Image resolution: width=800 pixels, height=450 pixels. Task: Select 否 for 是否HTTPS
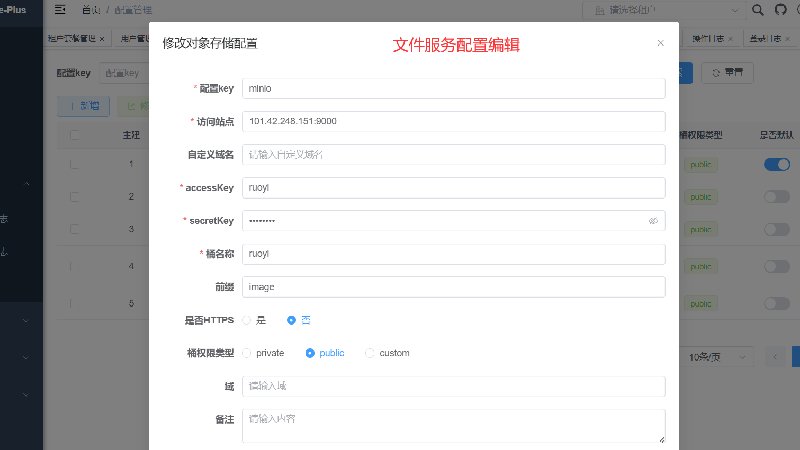tap(298, 320)
